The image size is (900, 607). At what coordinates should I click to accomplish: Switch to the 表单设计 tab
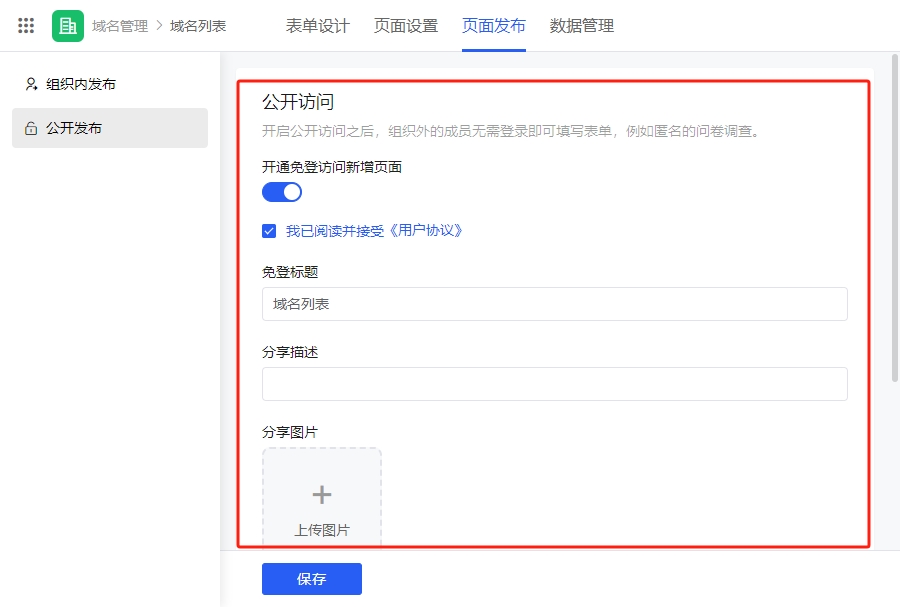pos(317,26)
